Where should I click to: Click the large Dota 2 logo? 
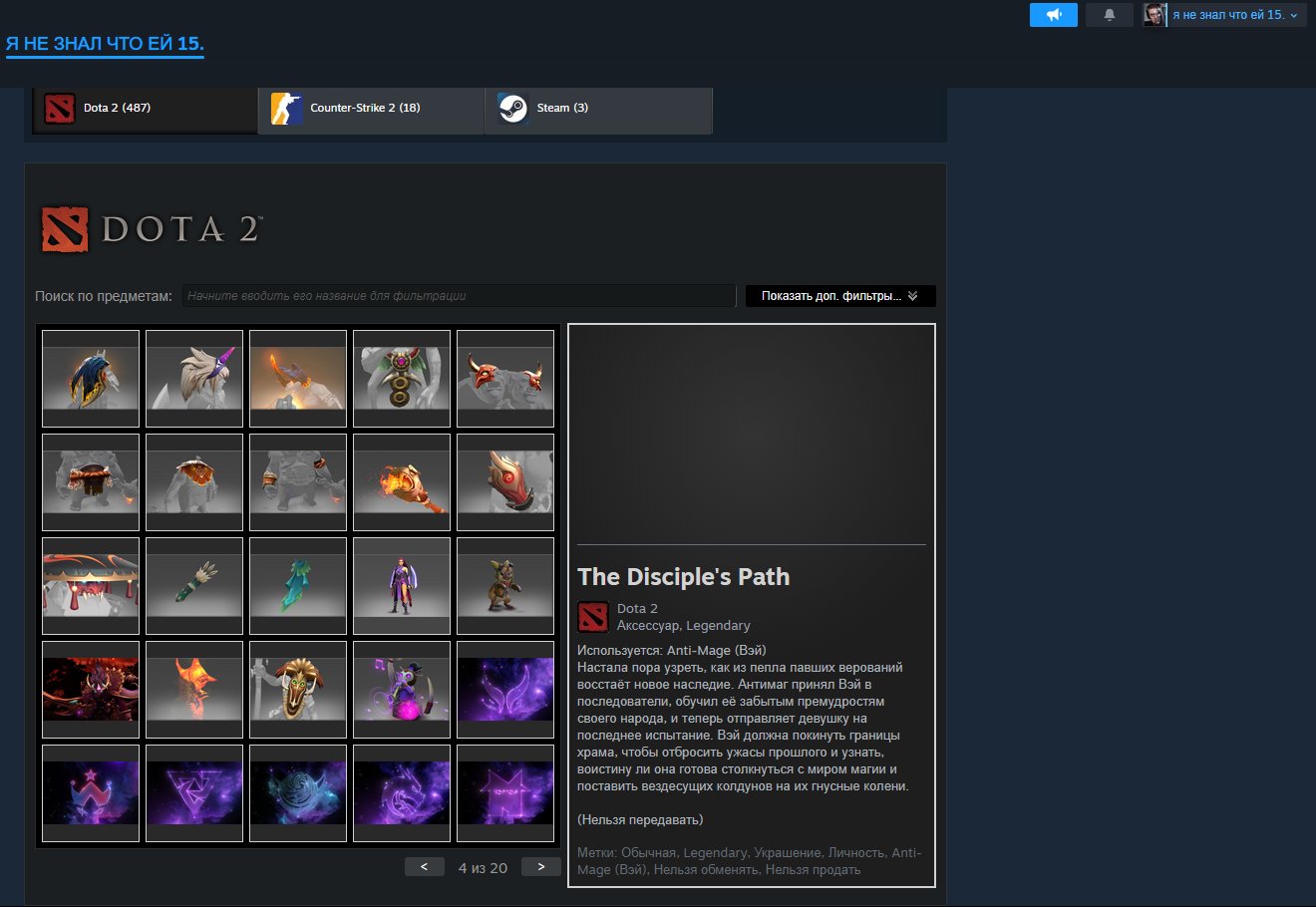tap(151, 229)
